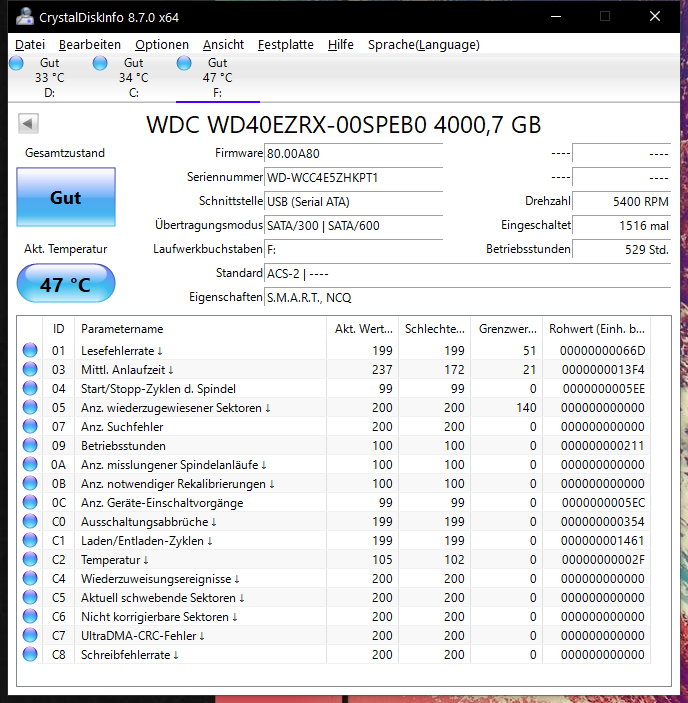Screen dimensions: 688x703
Task: Click the Standard field ACS-2
Action: [x=467, y=273]
